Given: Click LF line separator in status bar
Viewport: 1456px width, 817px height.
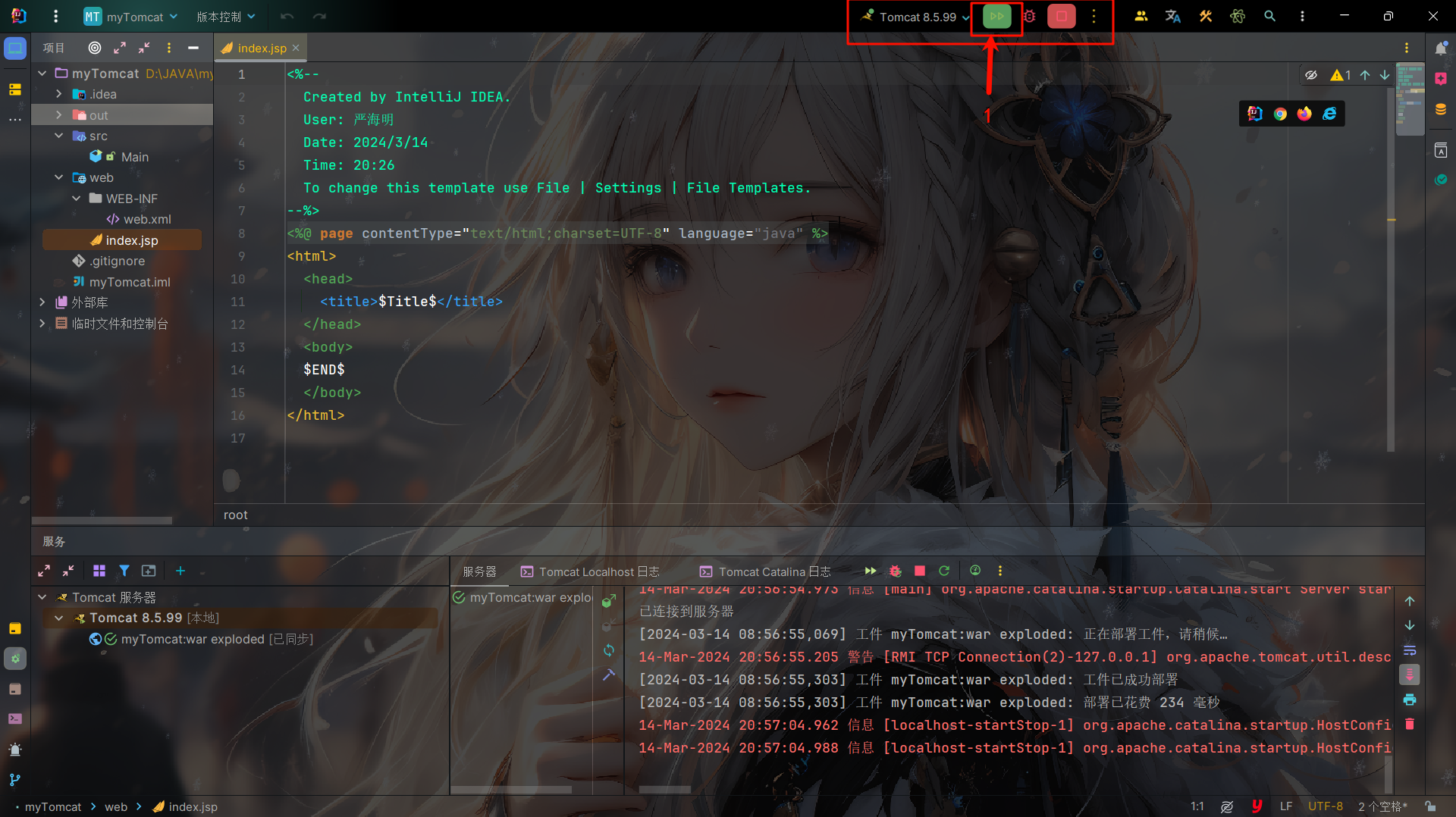Looking at the screenshot, I should click(1286, 806).
